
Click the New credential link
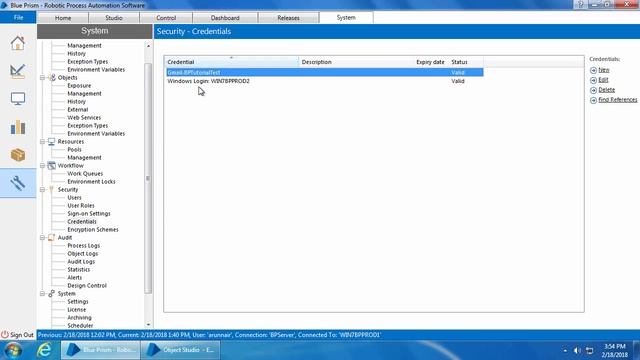pyautogui.click(x=604, y=70)
